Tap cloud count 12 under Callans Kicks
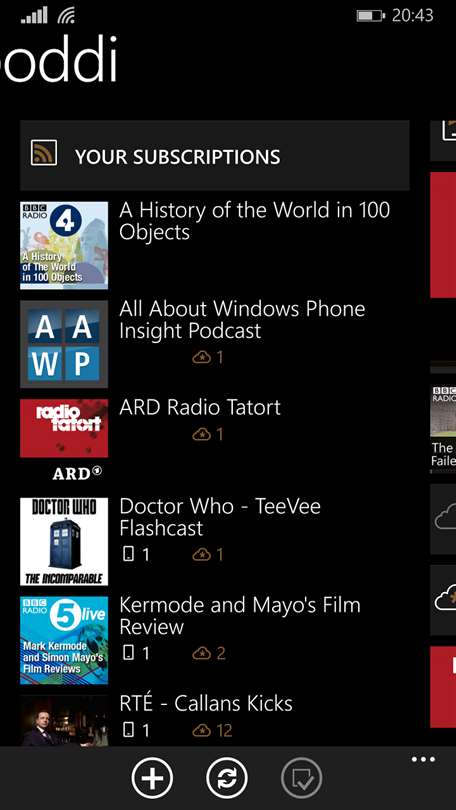The image size is (456, 810). 212,730
